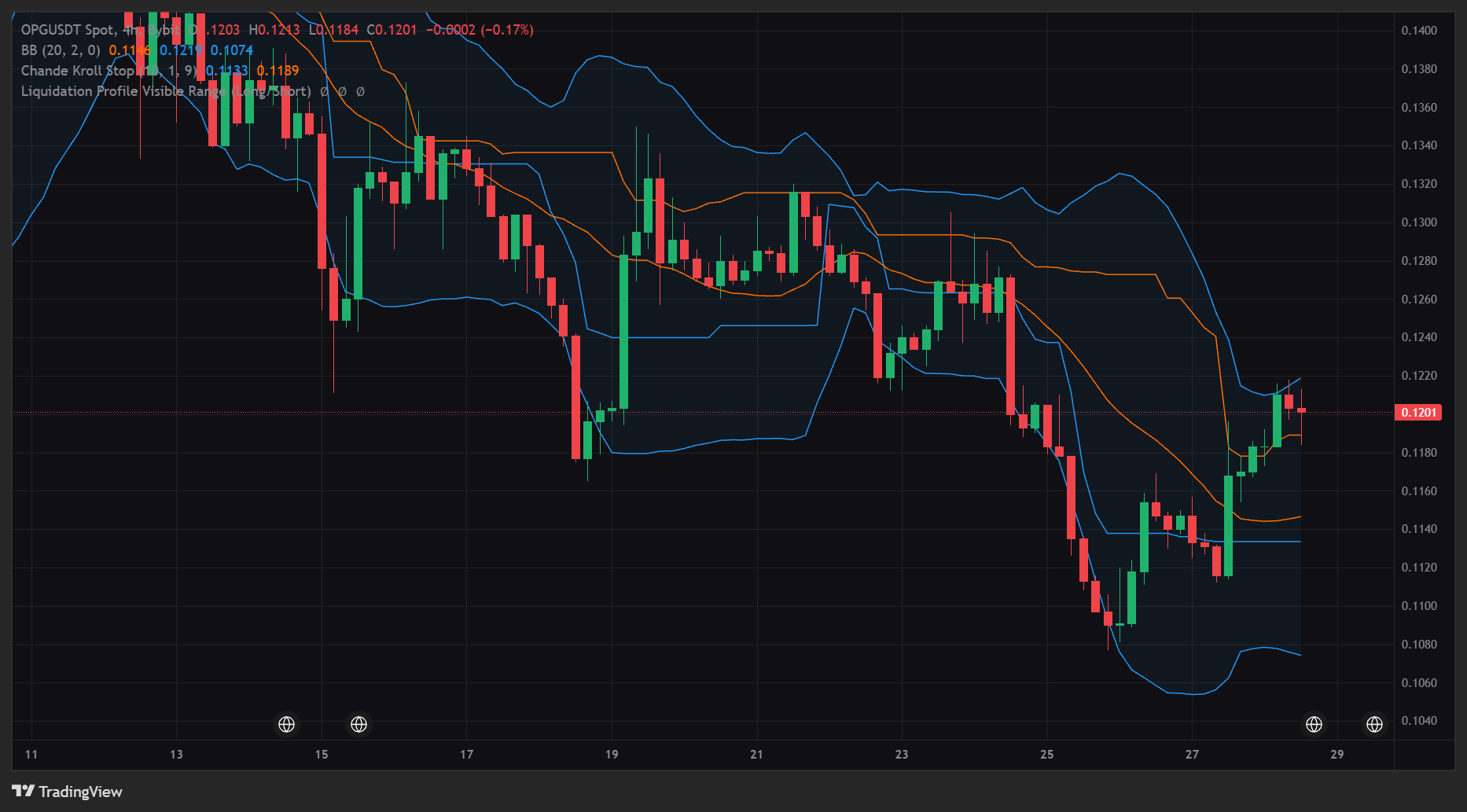Viewport: 1467px width, 812px height.
Task: Click the BB lower value 0.1074
Action: tap(232, 50)
